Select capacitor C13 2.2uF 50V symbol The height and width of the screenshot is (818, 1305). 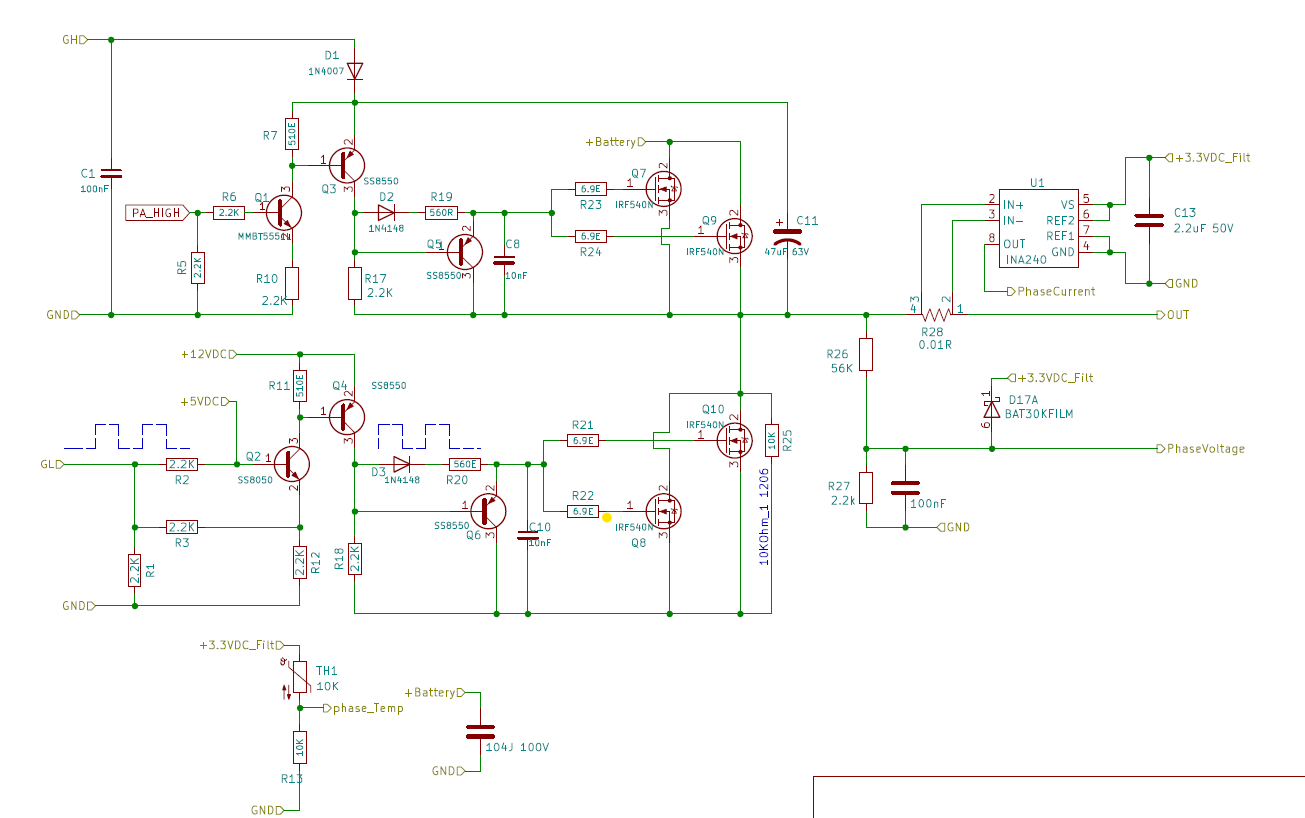click(1150, 220)
